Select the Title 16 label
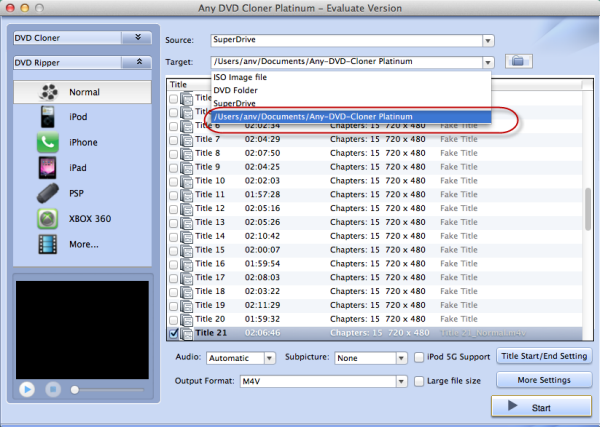This screenshot has height=427, width=600. (x=210, y=264)
